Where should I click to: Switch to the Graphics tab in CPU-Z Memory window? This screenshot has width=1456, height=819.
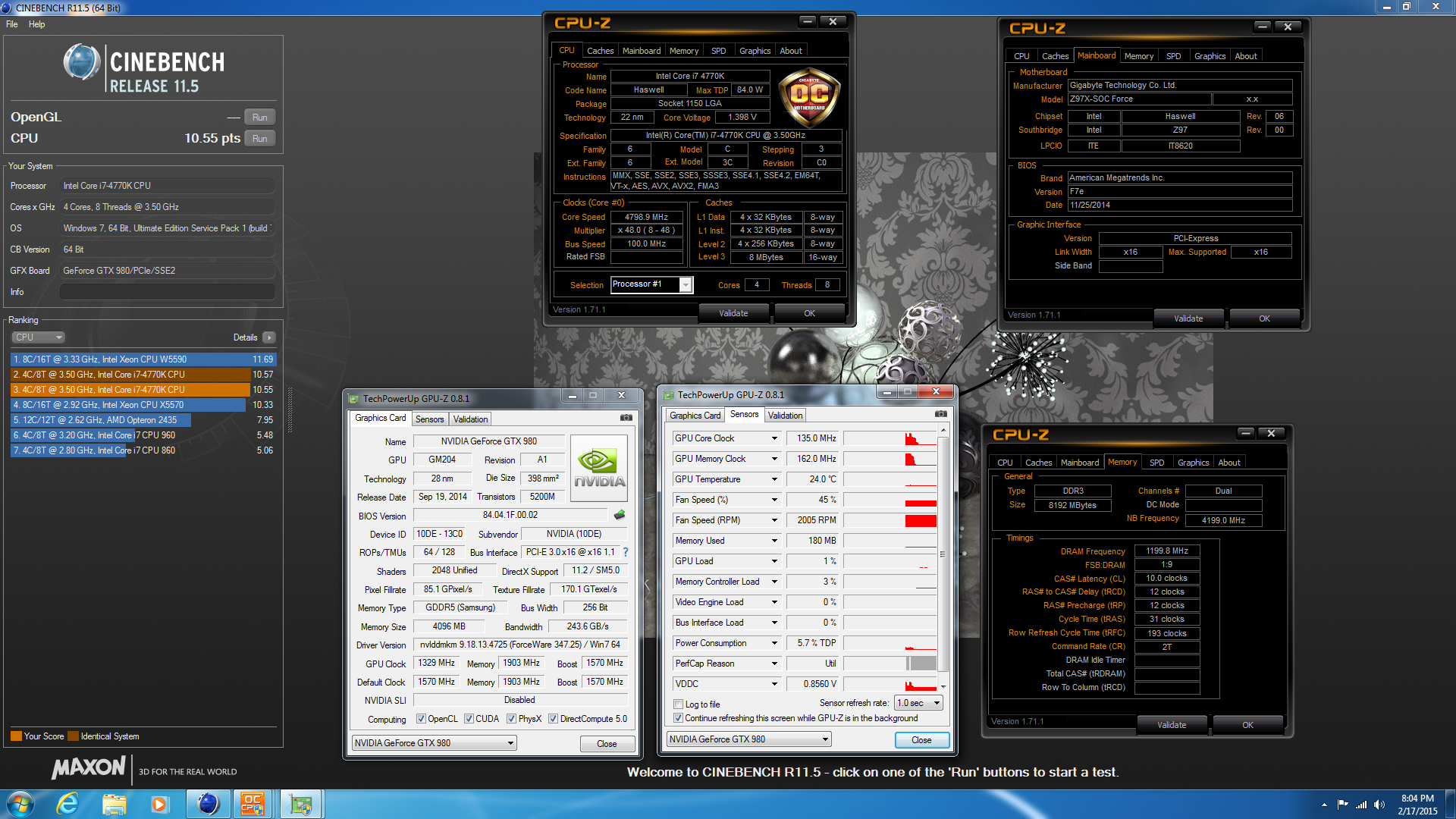tap(1193, 463)
